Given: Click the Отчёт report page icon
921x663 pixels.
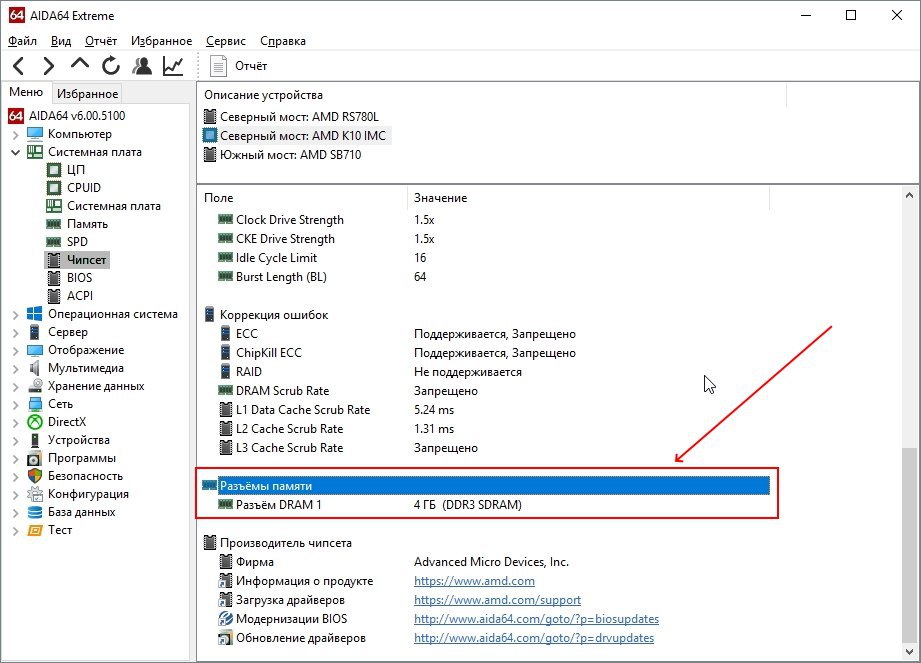Looking at the screenshot, I should [x=218, y=66].
